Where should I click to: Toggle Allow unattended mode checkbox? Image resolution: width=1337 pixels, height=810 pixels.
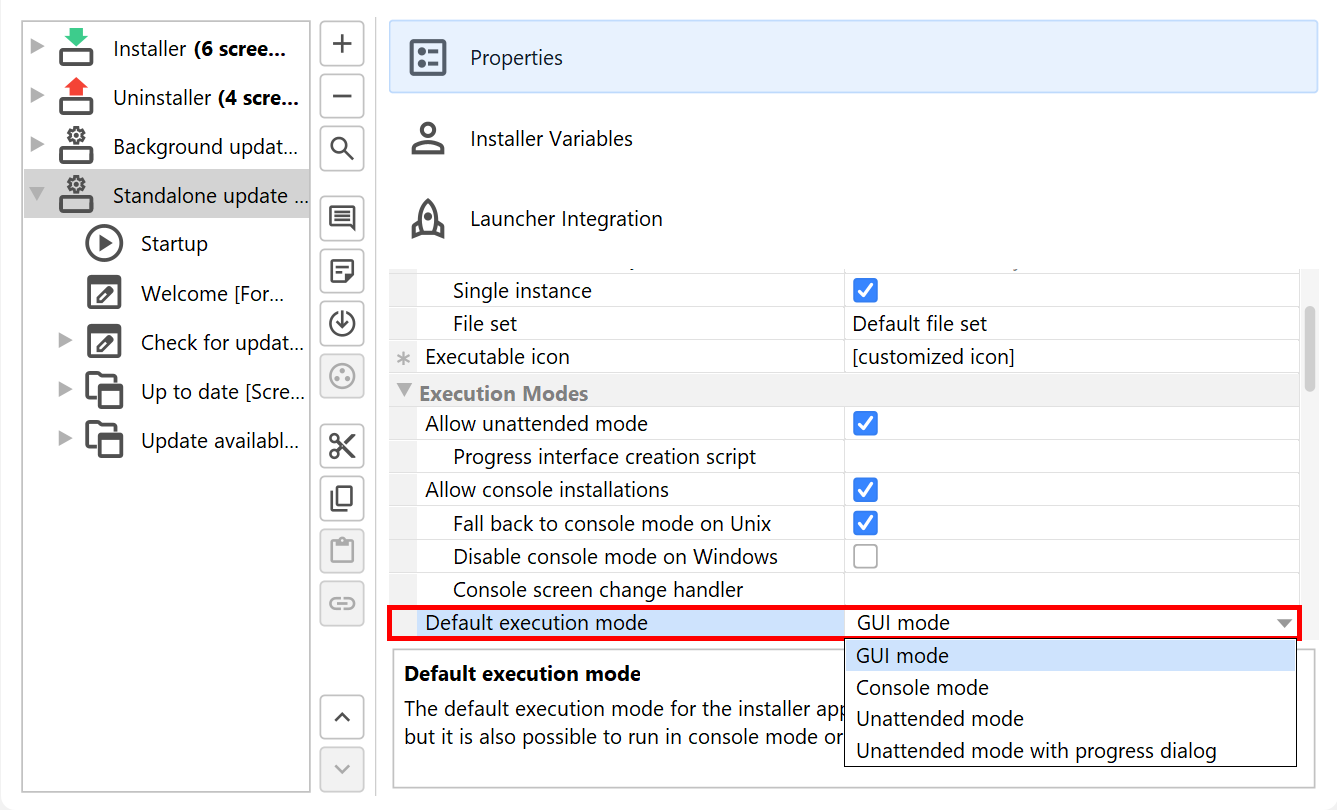point(865,424)
